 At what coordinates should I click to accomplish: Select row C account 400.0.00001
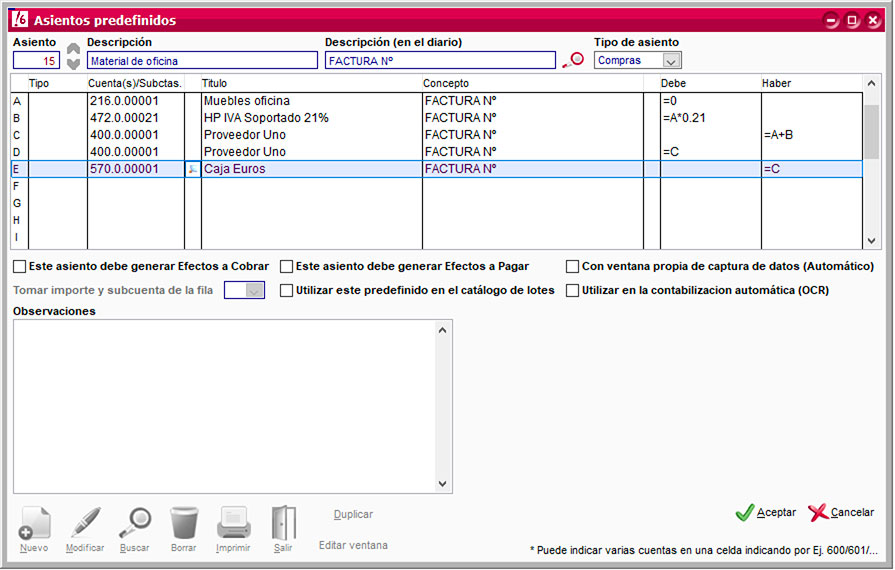pyautogui.click(x=136, y=135)
